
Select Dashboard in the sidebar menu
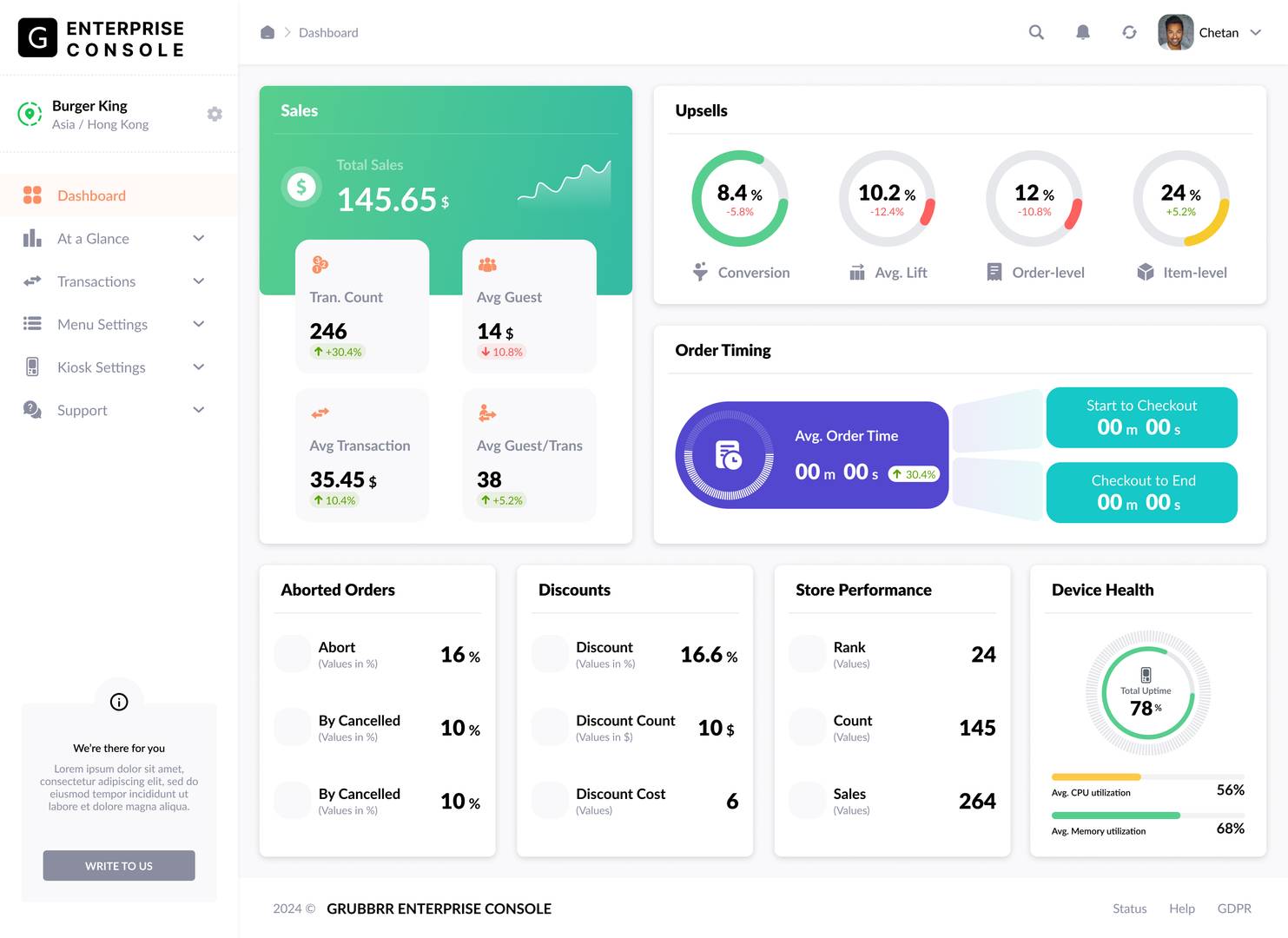91,195
